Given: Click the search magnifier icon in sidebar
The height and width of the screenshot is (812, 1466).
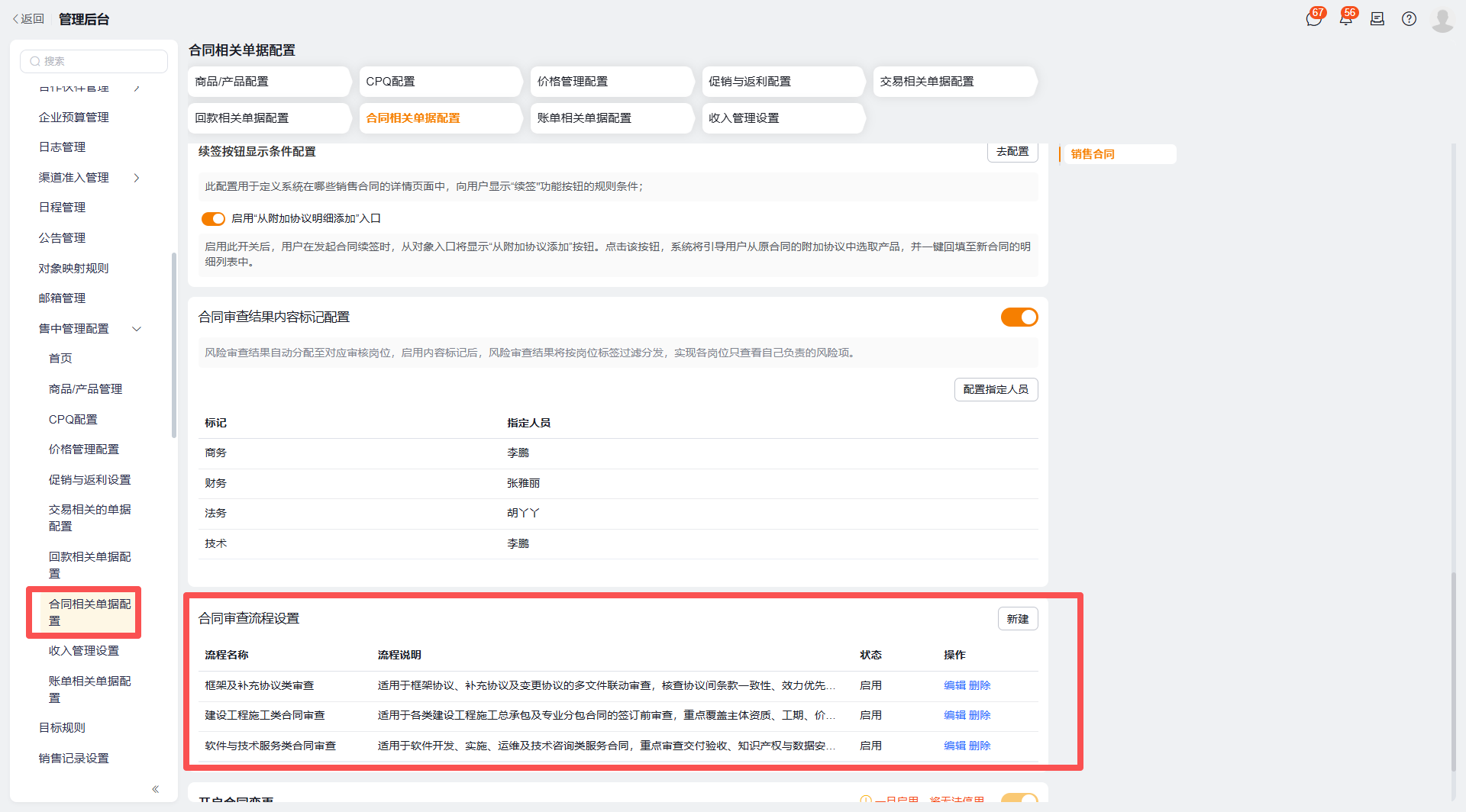Looking at the screenshot, I should click(35, 61).
